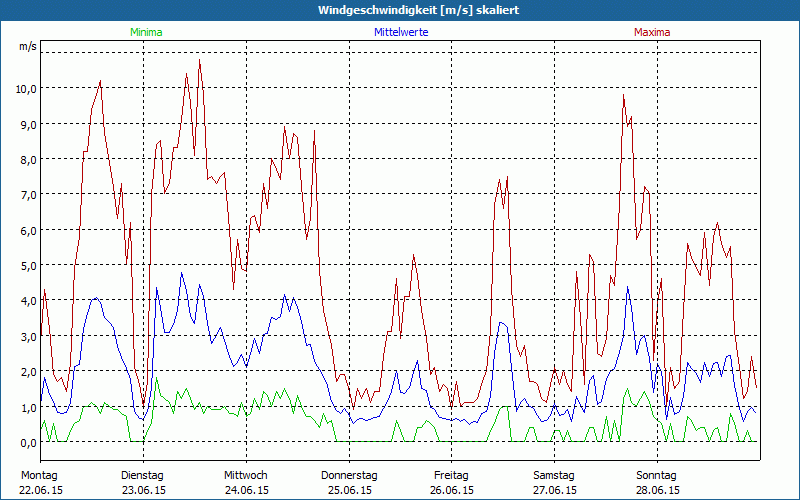
Task: Click the 'Donnerstag' day label
Action: (349, 476)
